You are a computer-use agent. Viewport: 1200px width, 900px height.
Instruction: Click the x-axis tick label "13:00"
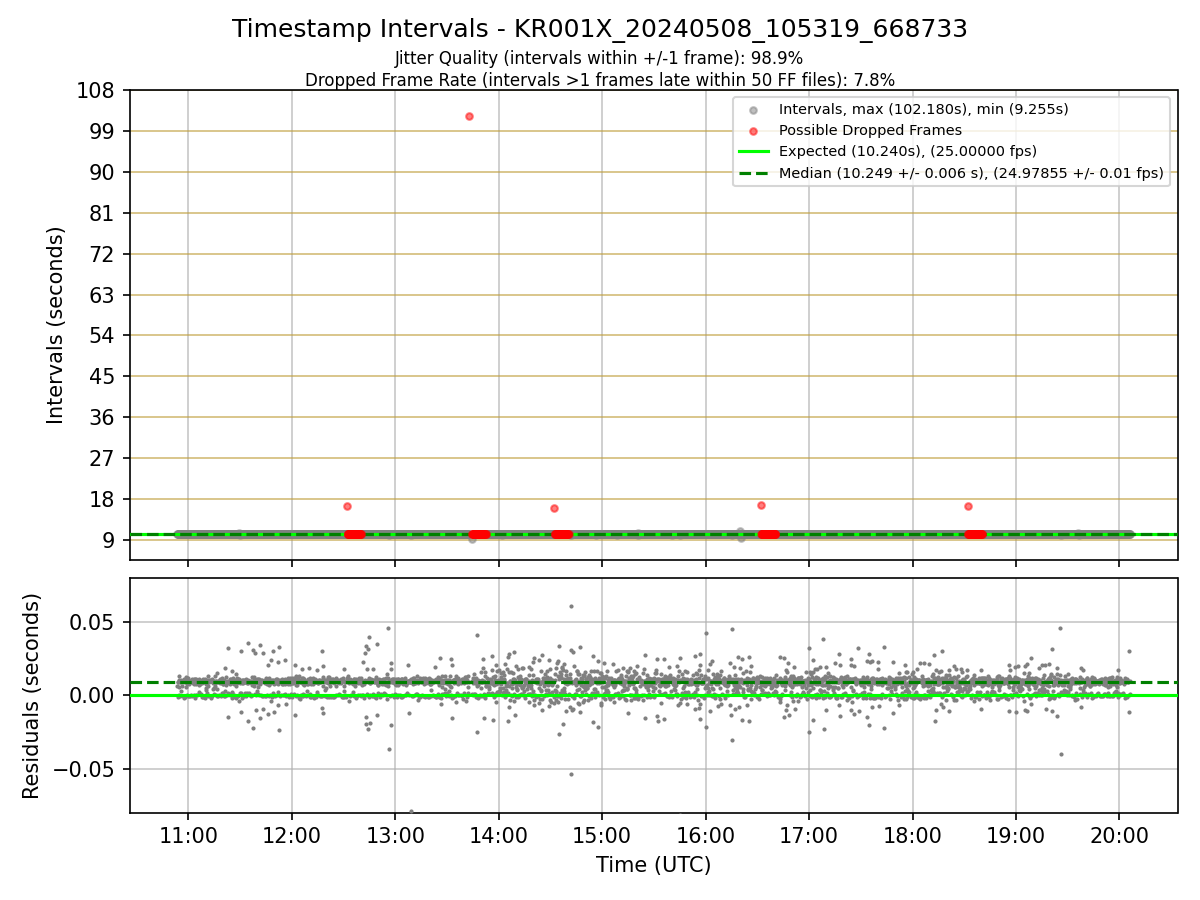pyautogui.click(x=395, y=836)
